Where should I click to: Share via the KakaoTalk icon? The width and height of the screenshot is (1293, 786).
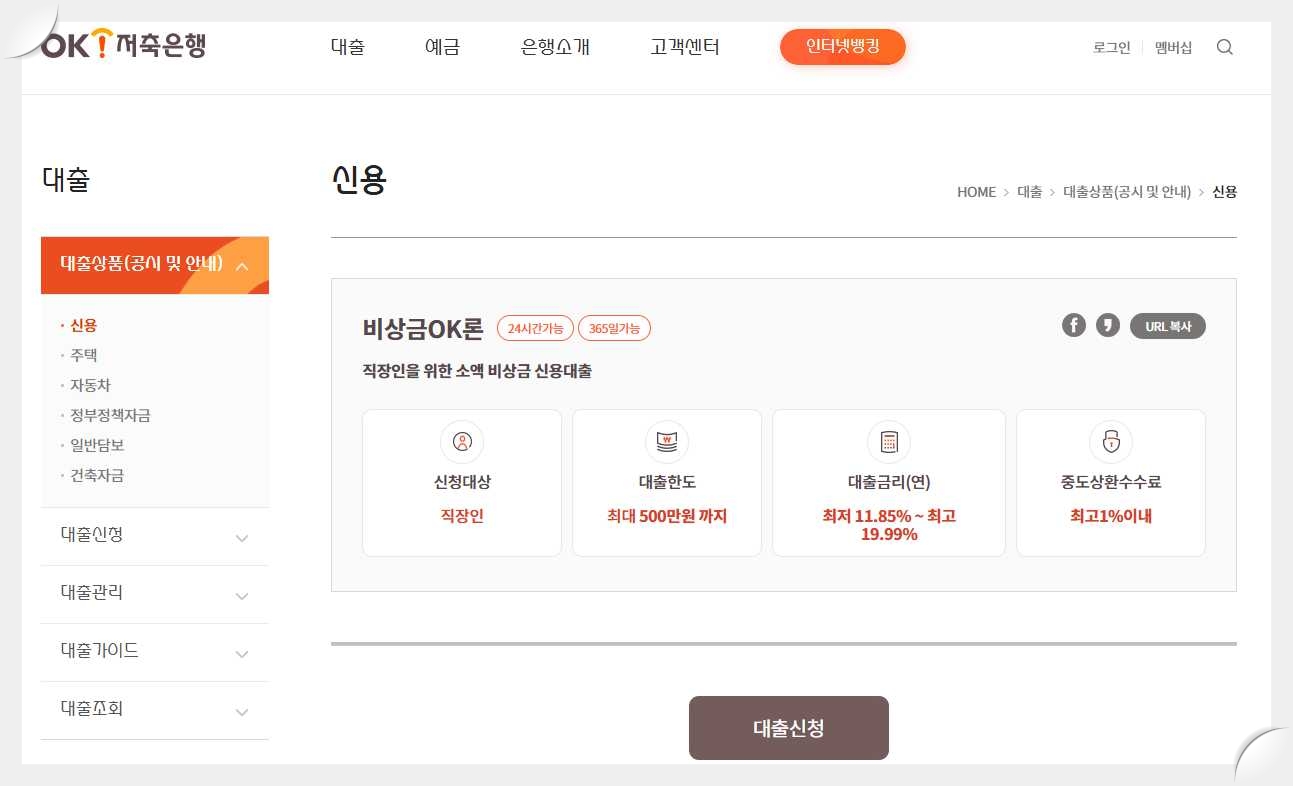(x=1107, y=324)
